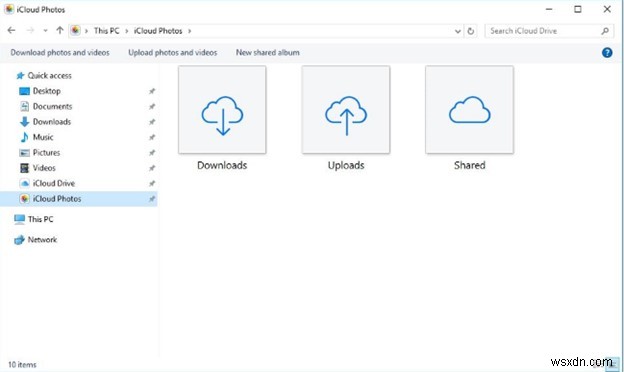The height and width of the screenshot is (372, 624).
Task: Expand chevron after This PC breadcrumb
Action: (127, 31)
